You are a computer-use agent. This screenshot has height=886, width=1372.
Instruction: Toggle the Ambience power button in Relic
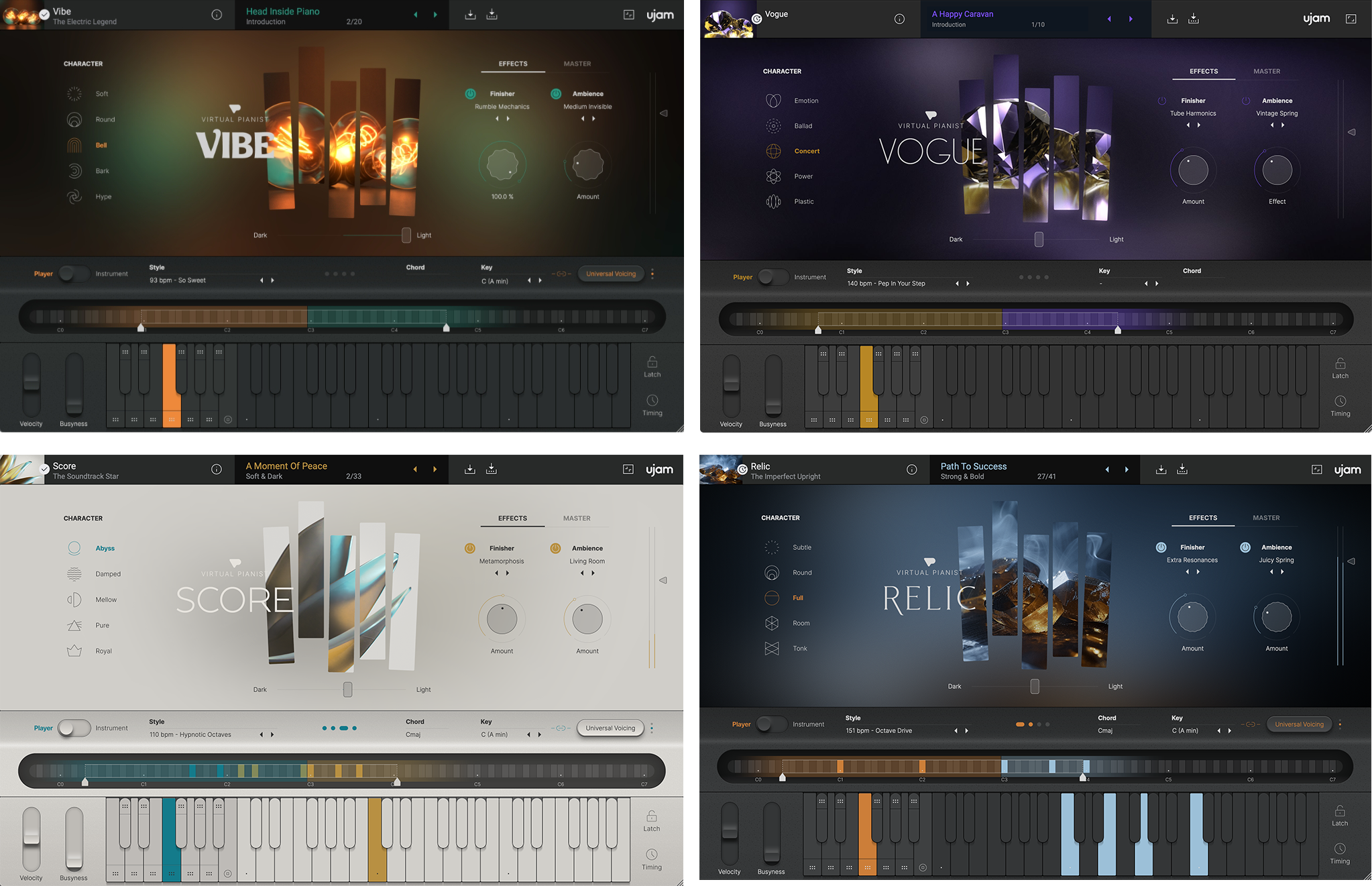tap(1245, 547)
